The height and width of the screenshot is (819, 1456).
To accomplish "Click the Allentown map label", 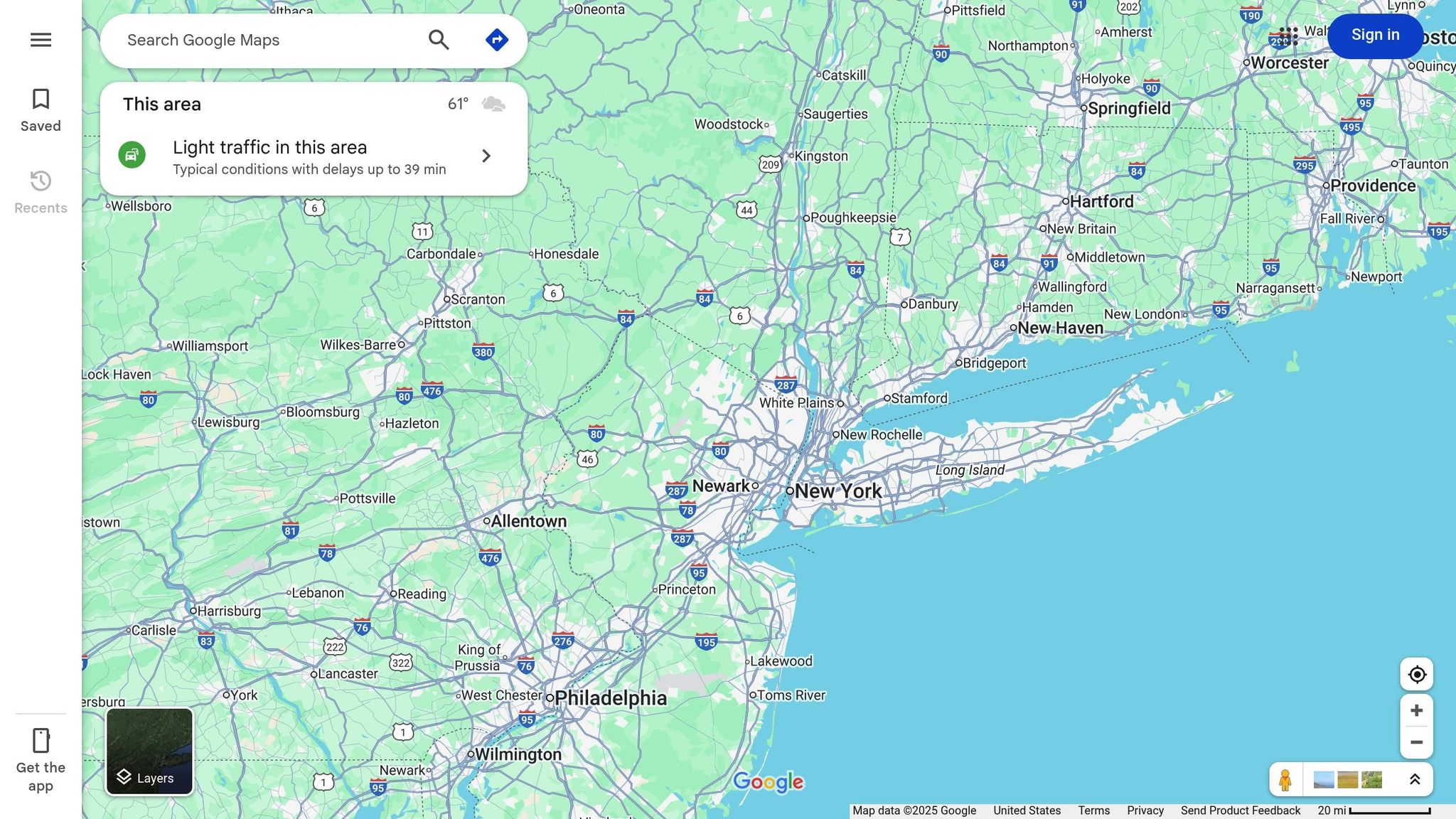I will (529, 521).
